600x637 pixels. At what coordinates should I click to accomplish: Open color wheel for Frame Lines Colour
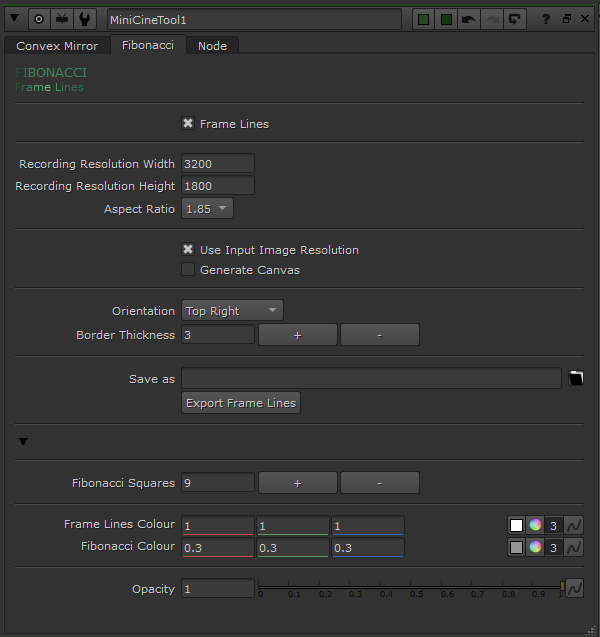(x=536, y=525)
